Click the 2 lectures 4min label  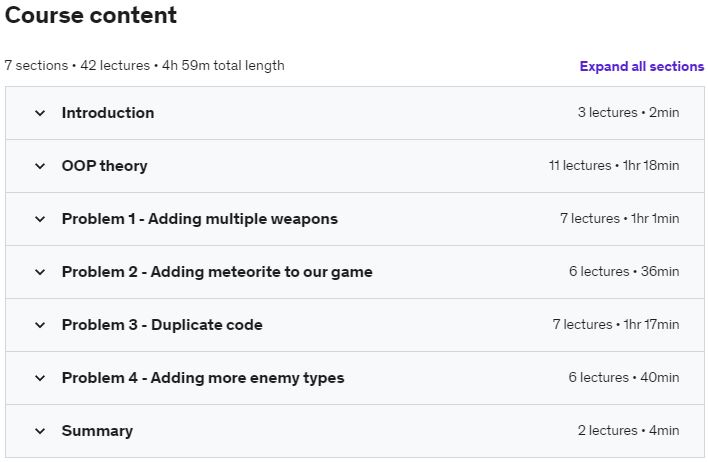(x=628, y=431)
